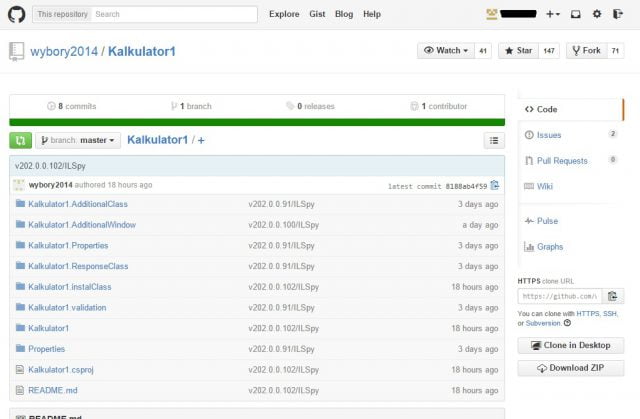This screenshot has height=419, width=640.
Task: Click the HTTPS clone option link
Action: coord(588,314)
